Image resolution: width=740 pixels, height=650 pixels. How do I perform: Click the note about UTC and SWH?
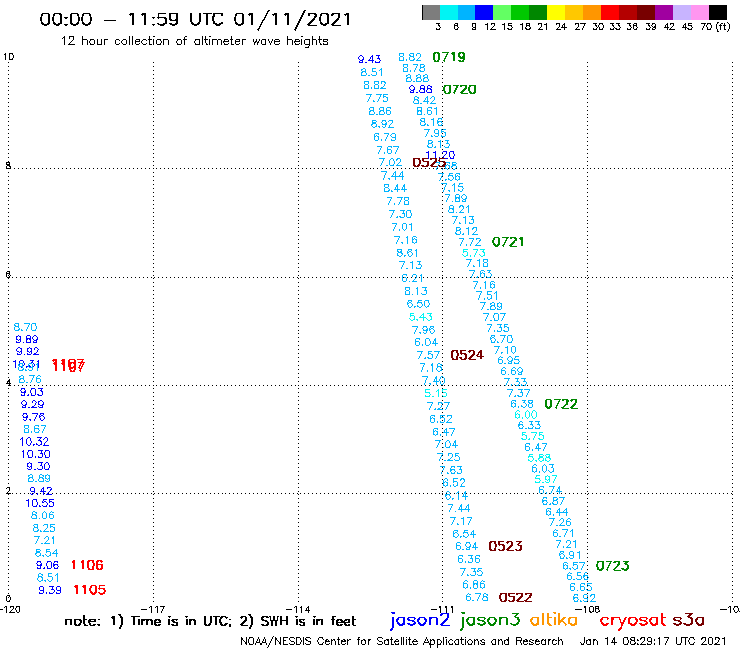[x=210, y=621]
